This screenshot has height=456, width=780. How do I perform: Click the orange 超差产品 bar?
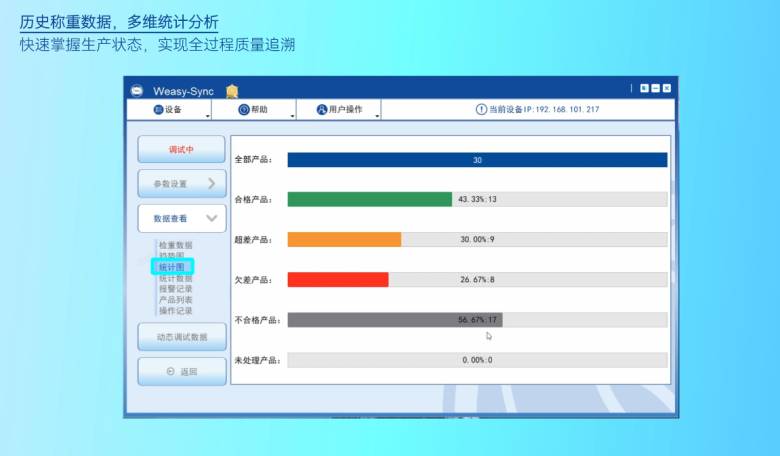(344, 240)
